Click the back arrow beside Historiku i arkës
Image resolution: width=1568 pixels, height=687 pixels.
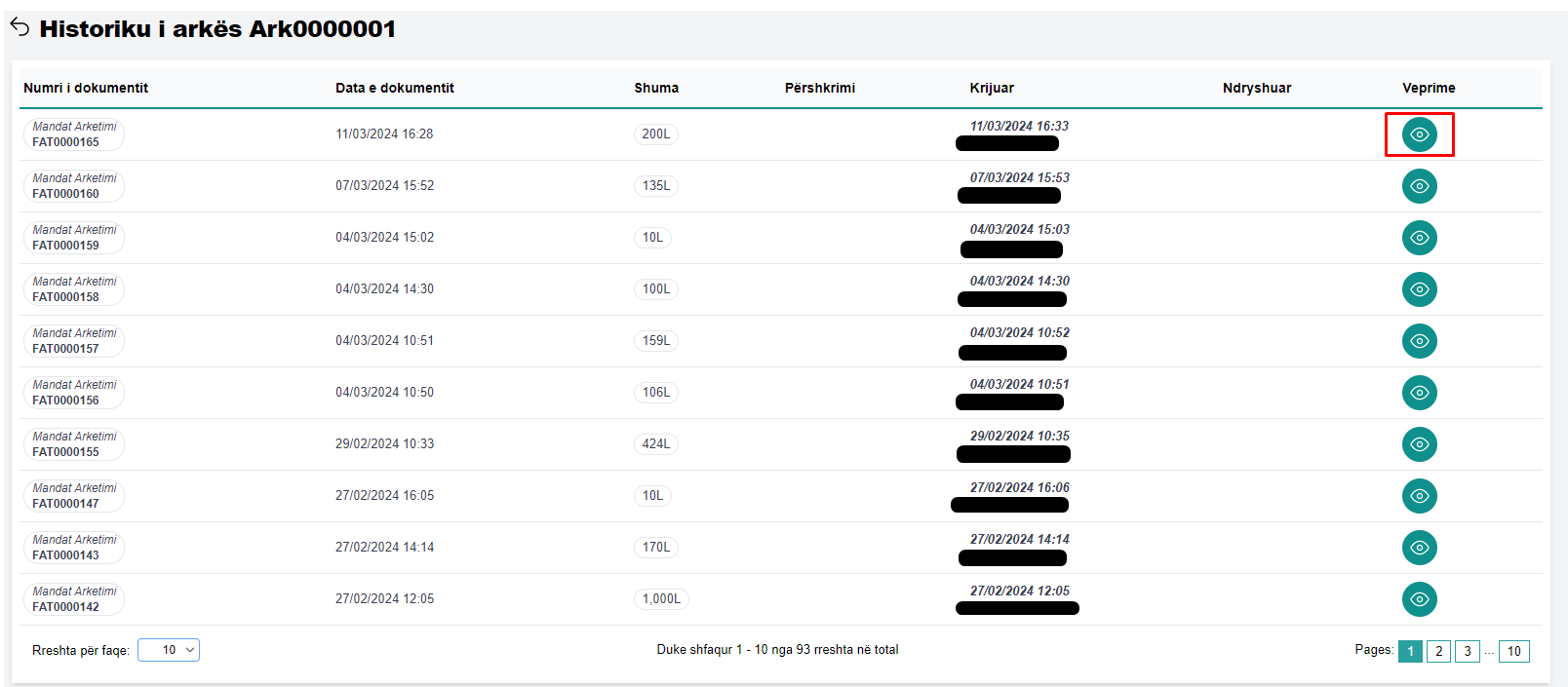pyautogui.click(x=20, y=27)
